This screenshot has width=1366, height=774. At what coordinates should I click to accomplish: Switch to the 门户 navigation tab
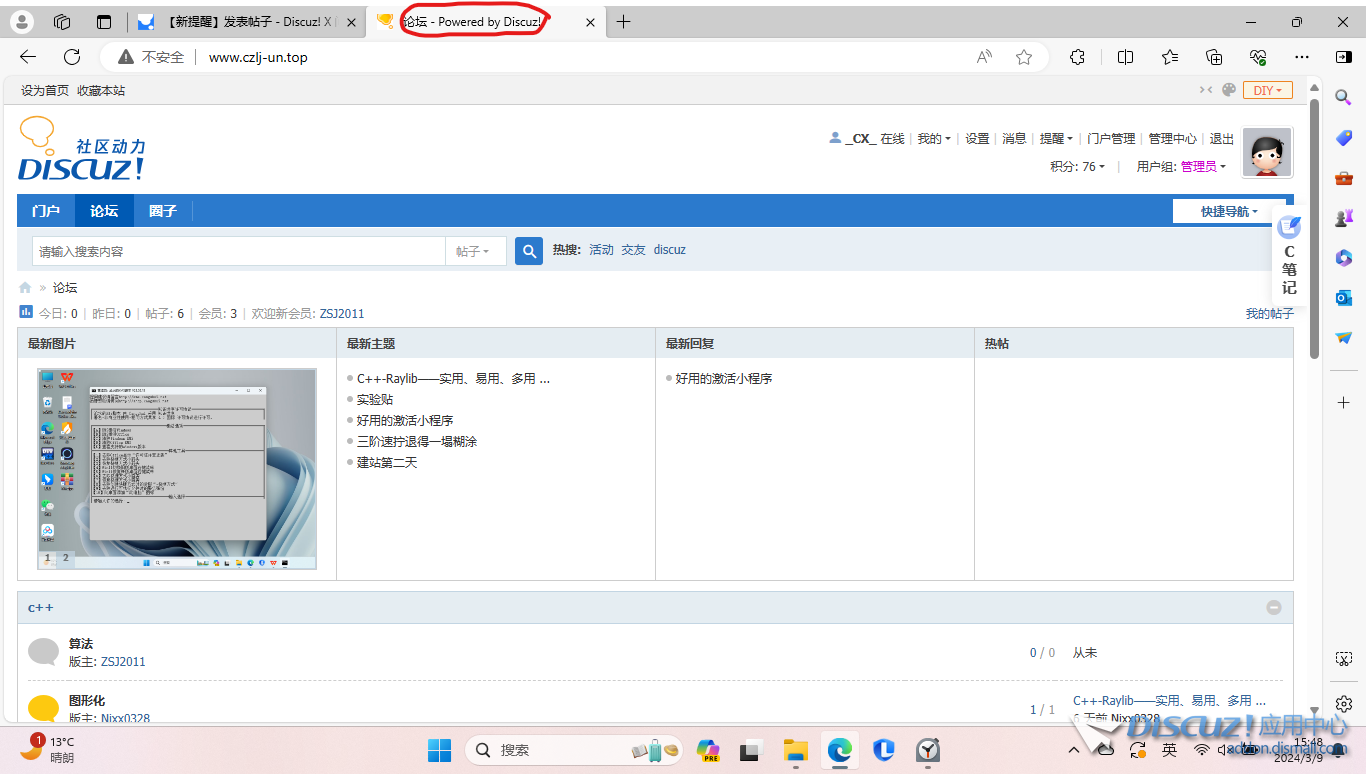46,211
